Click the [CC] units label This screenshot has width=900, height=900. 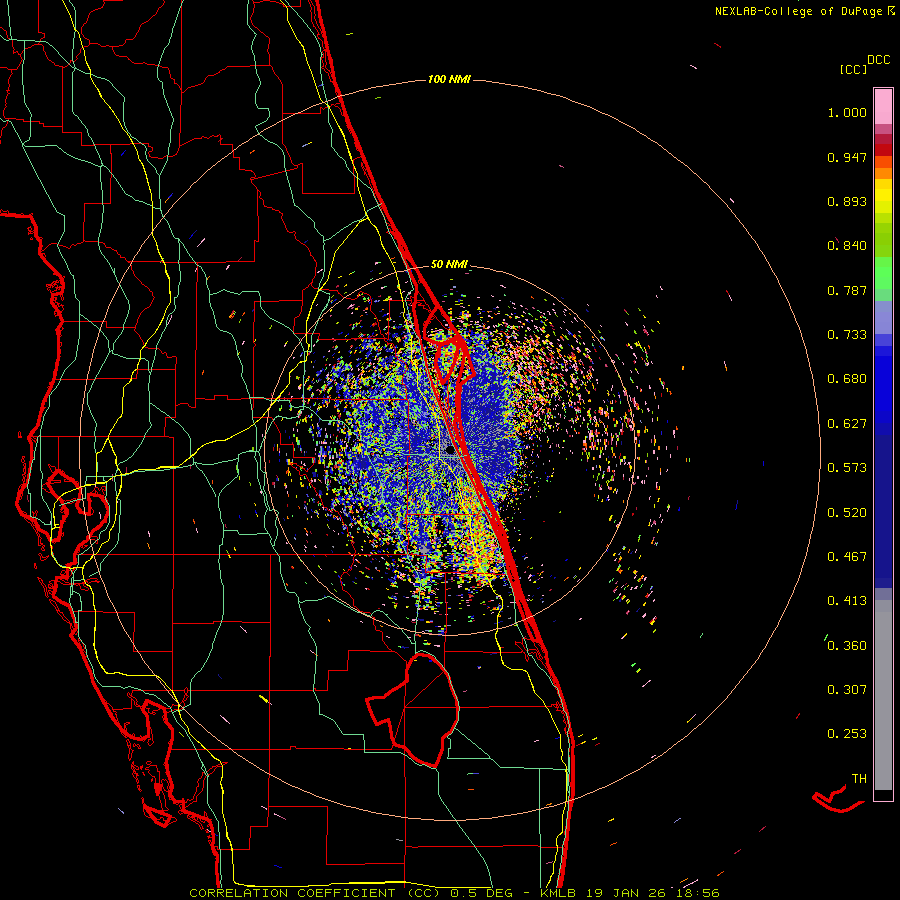pos(854,69)
